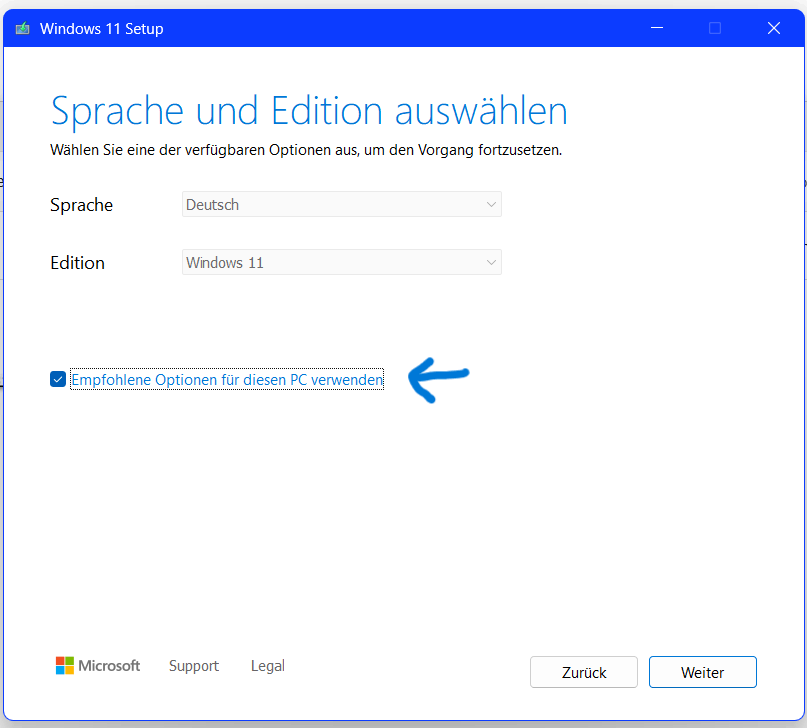Screen dimensions: 807x728
Task: Open the Support link
Action: tap(194, 666)
